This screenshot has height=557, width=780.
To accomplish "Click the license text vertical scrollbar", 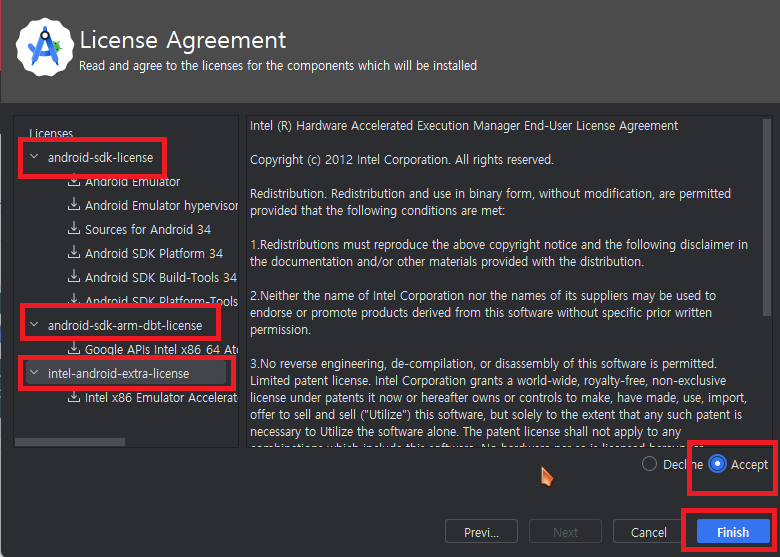I will [x=767, y=216].
